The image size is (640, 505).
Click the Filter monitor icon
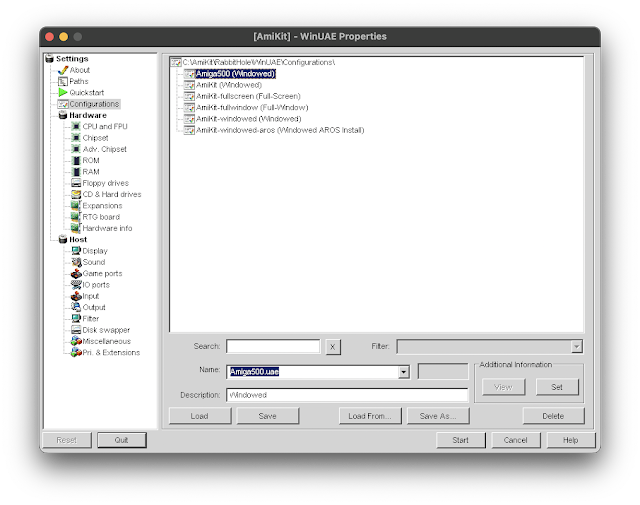pyautogui.click(x=76, y=318)
